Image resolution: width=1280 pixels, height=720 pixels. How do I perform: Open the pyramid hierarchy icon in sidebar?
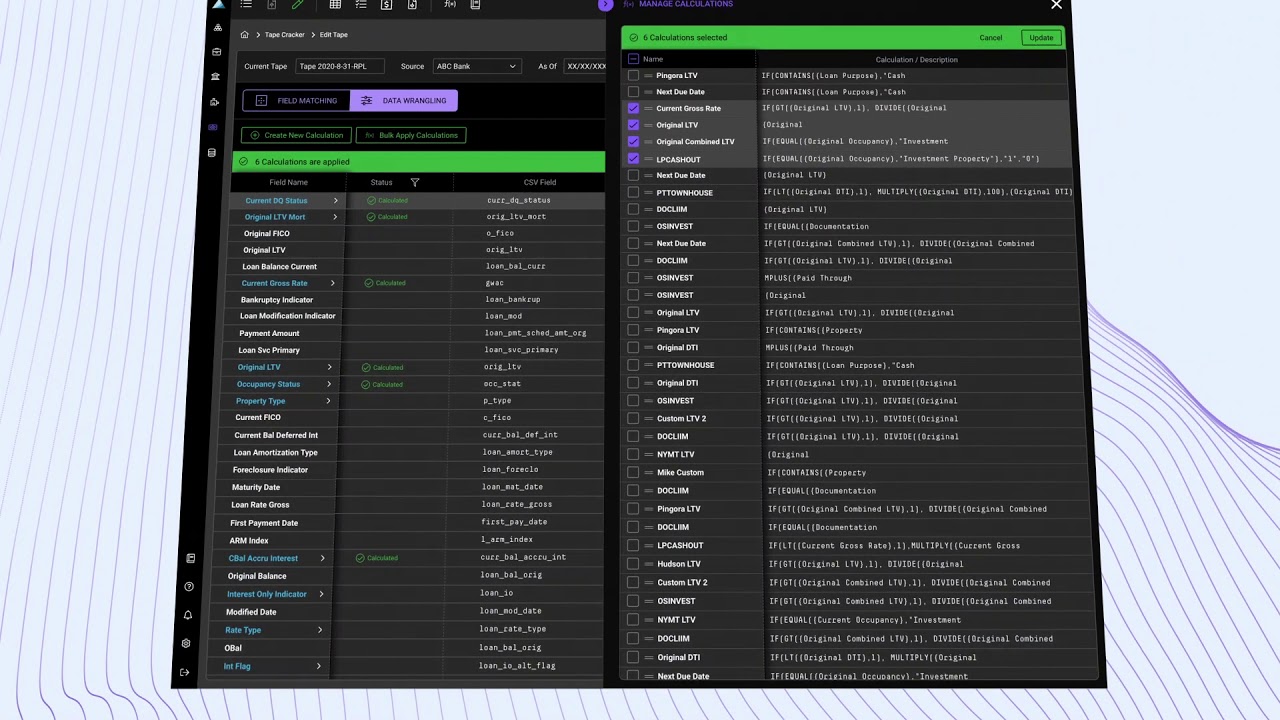(x=218, y=28)
